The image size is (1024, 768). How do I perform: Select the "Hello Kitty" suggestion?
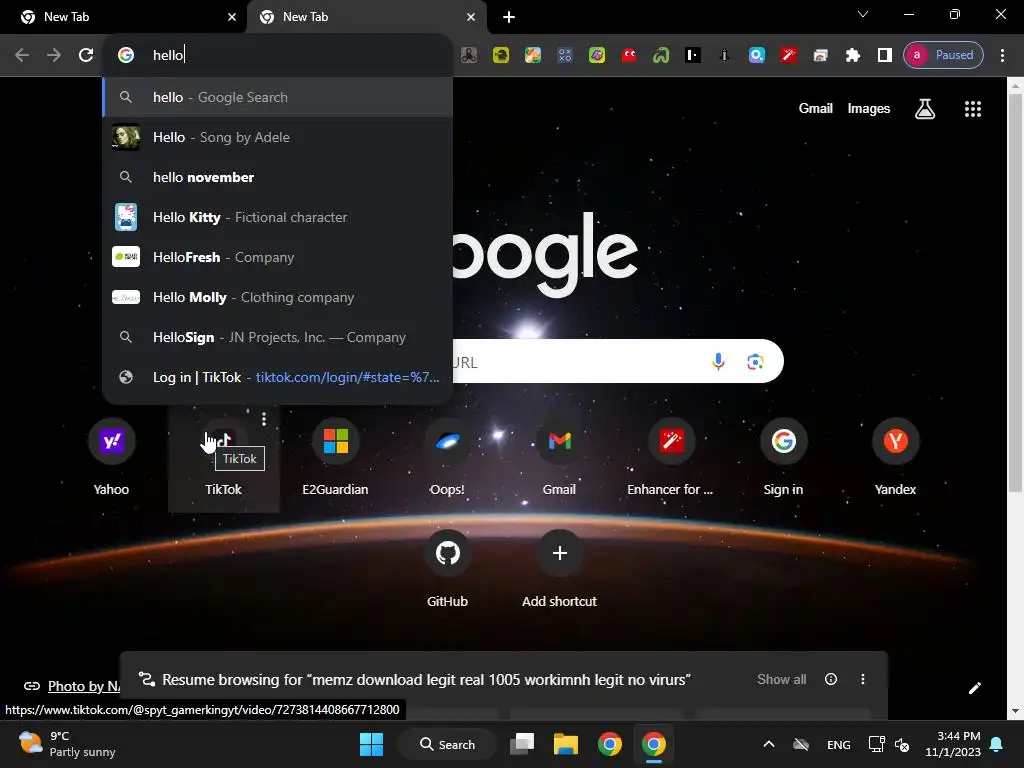(278, 217)
